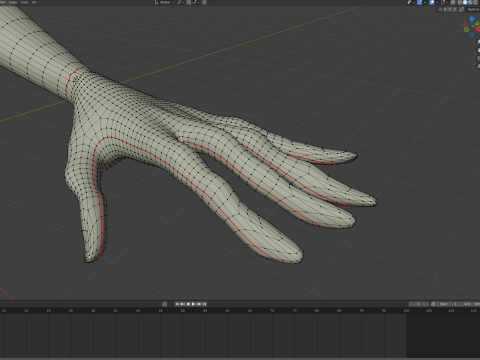Jump to the timeline start frame
Image resolution: width=480 pixels, height=360 pixels.
tap(177, 304)
